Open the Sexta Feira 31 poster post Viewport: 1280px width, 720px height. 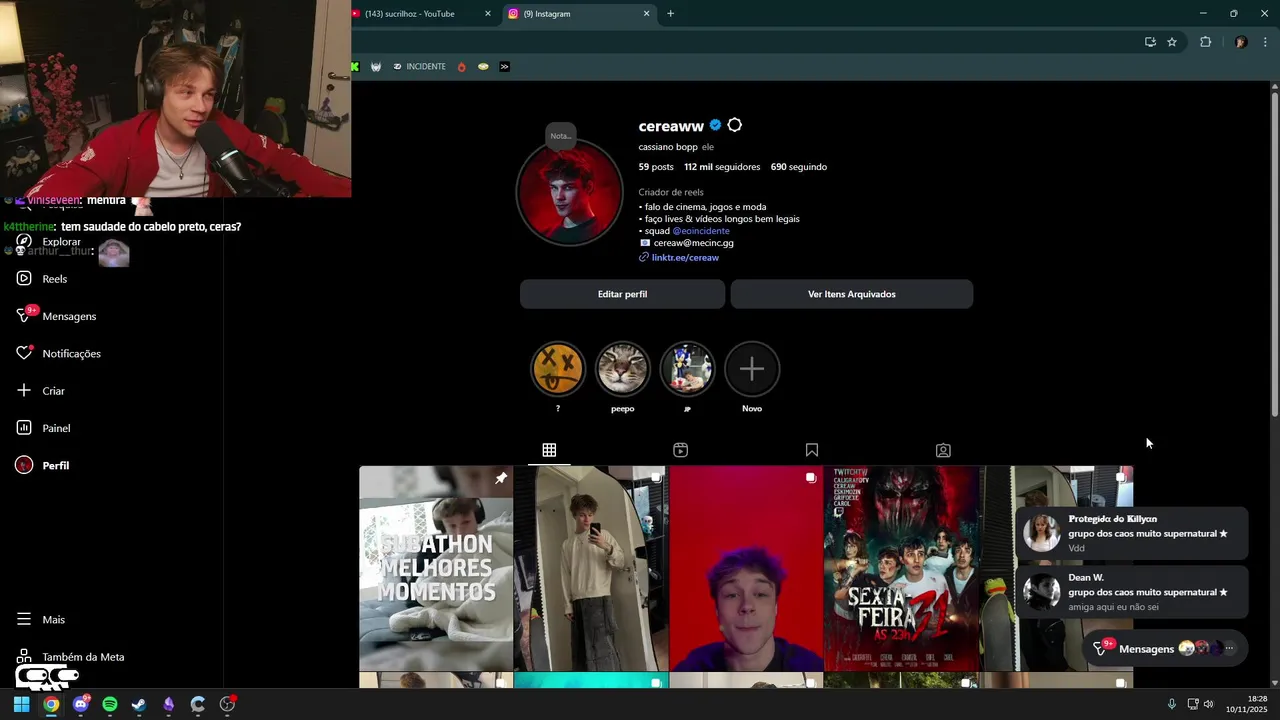point(901,568)
